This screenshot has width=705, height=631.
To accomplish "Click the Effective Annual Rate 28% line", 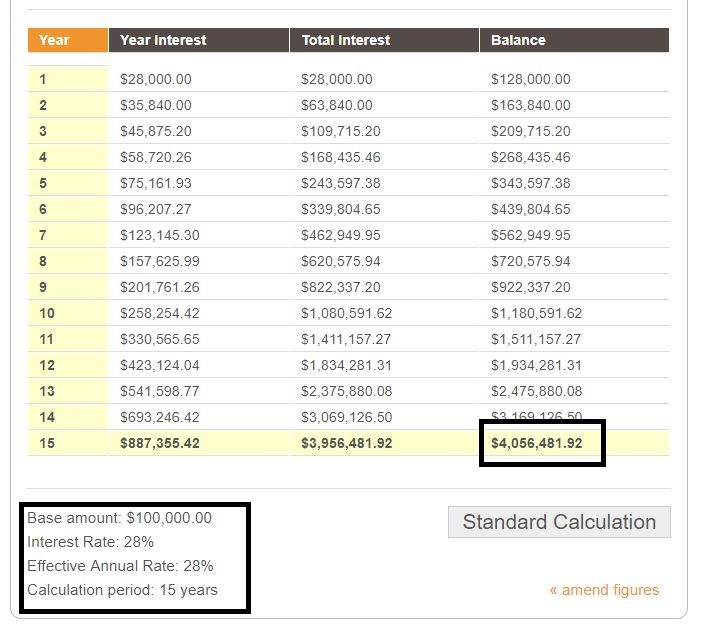I will 120,566.
